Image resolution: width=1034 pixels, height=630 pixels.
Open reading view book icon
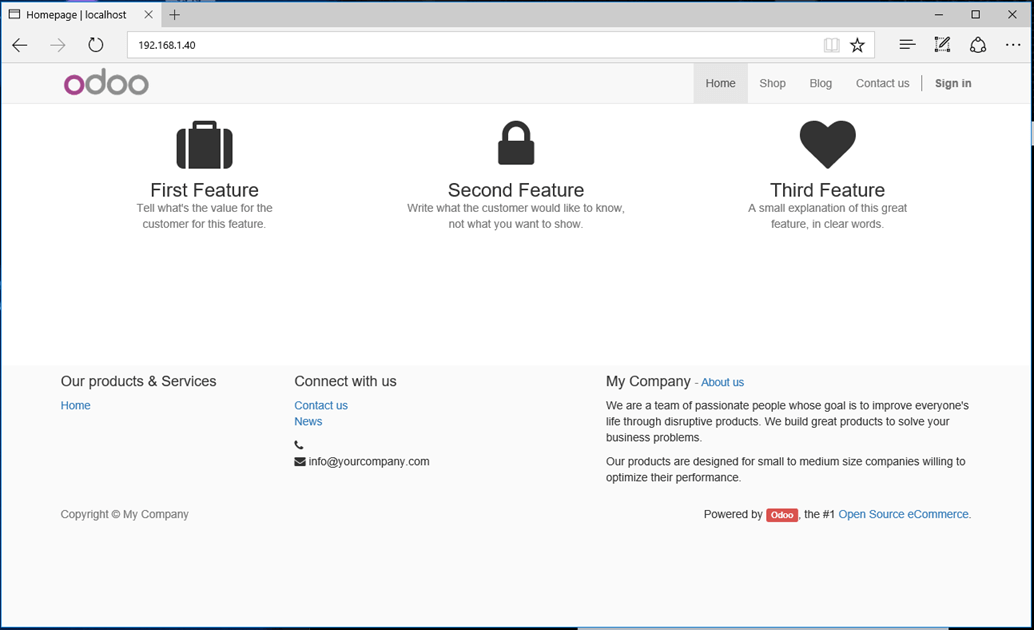[831, 45]
